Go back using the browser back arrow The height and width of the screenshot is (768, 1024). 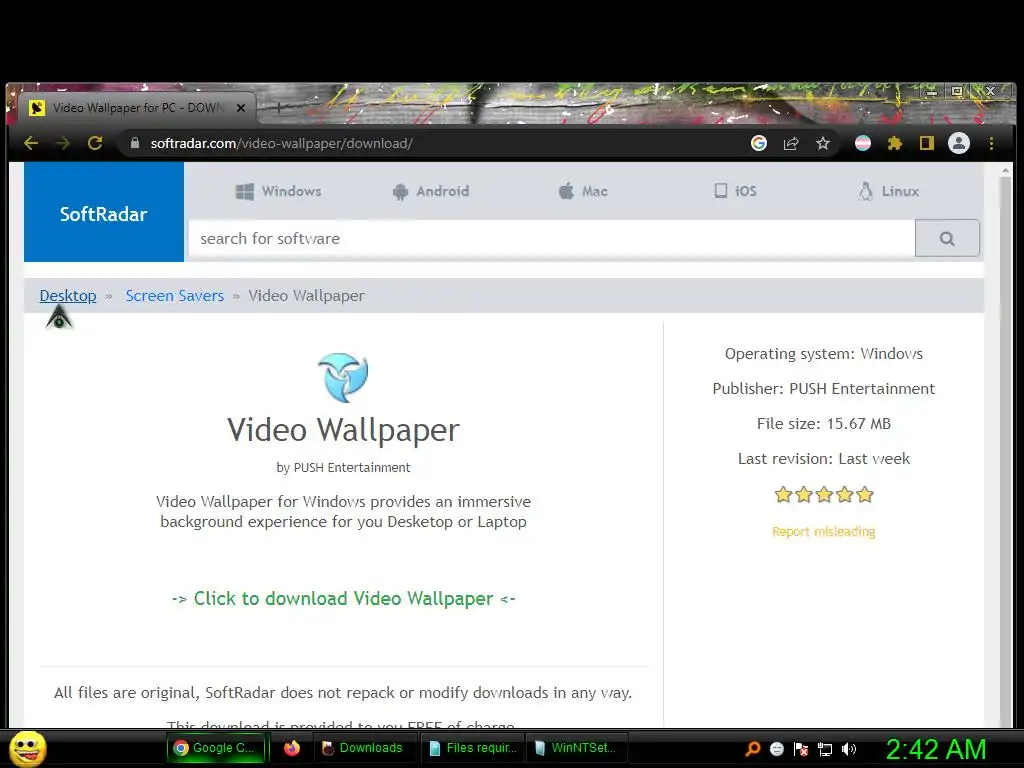(31, 143)
